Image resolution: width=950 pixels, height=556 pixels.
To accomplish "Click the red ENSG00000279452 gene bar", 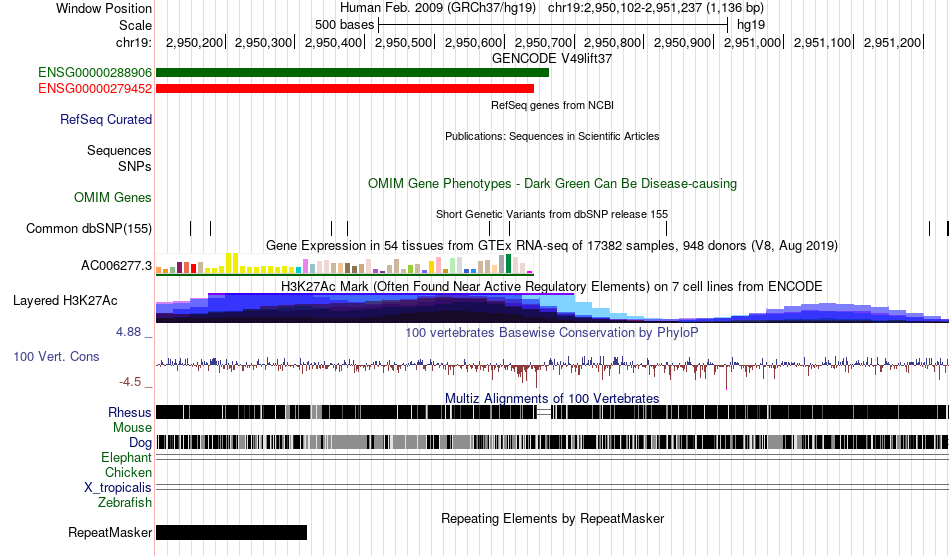I will (345, 88).
